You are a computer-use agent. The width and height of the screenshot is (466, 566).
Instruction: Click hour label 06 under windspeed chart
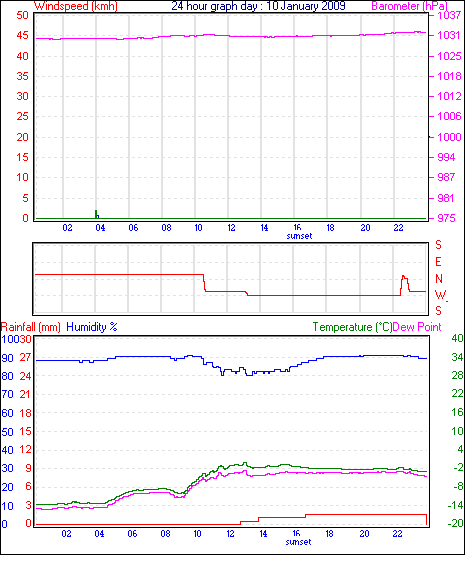click(133, 228)
